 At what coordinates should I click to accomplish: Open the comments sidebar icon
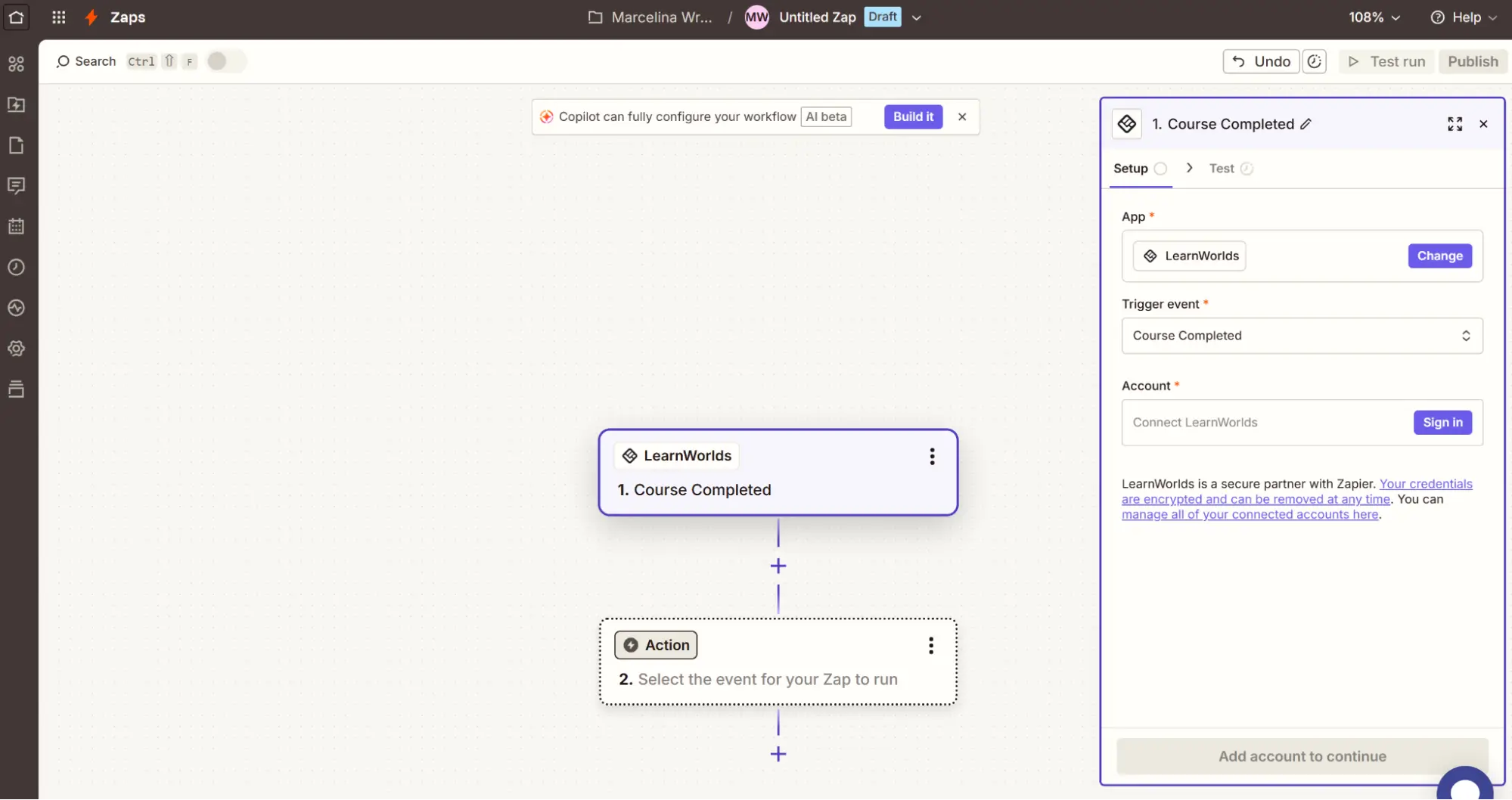click(16, 186)
